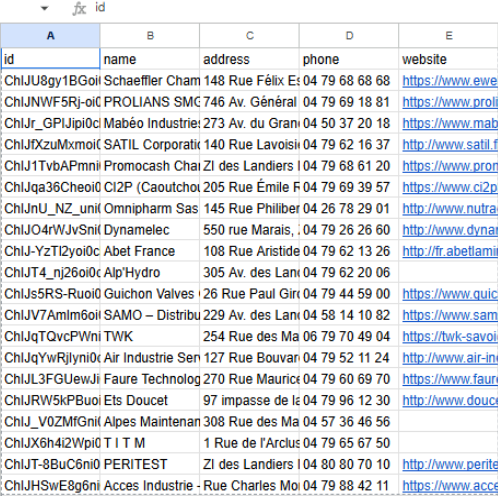This screenshot has height=498, width=498.
Task: Select the 'Ets Doucet' name cell
Action: click(x=150, y=400)
